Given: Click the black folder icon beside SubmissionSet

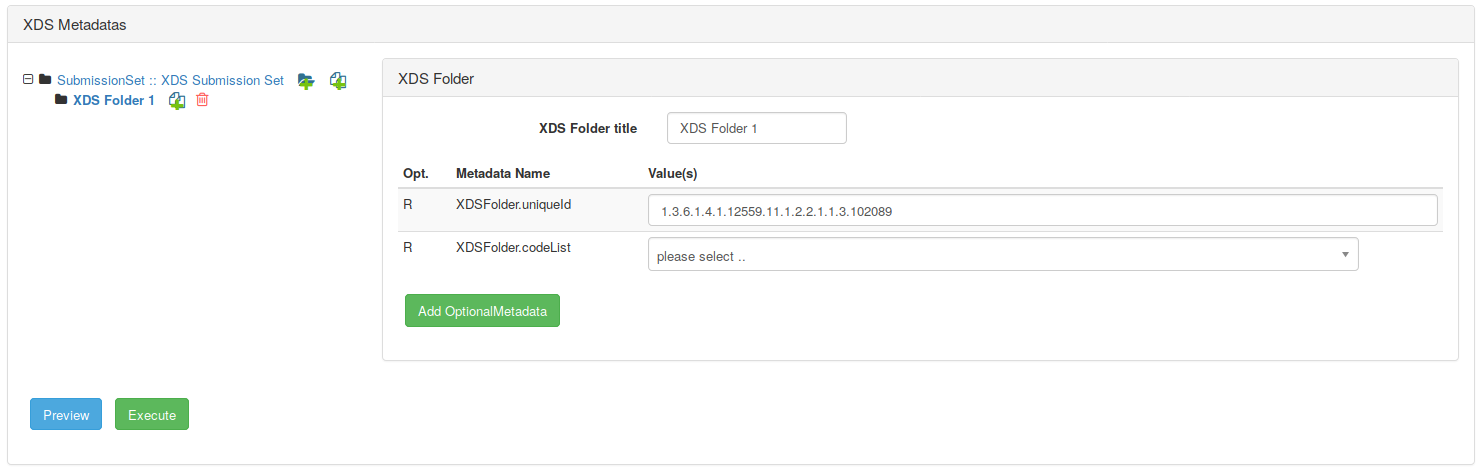Looking at the screenshot, I should [x=45, y=79].
